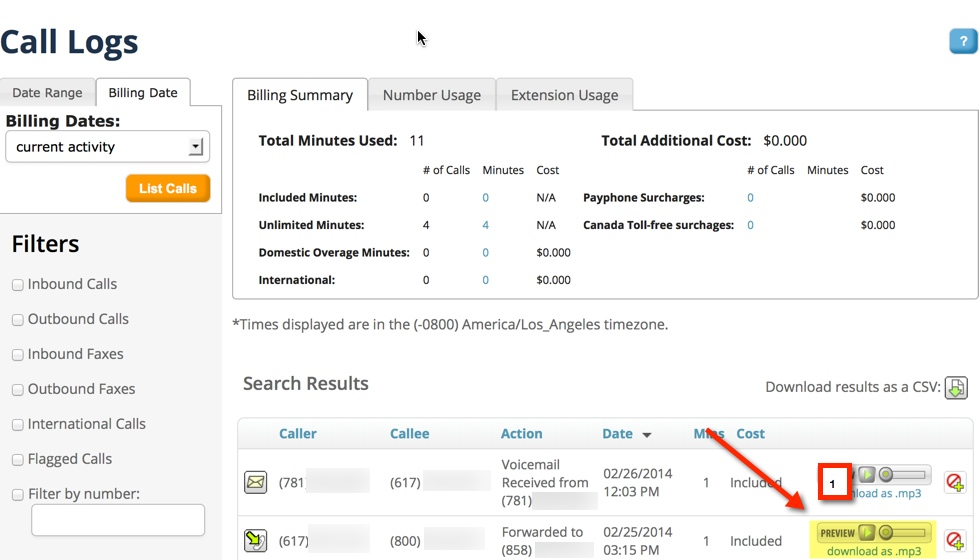
Task: Sort search results by Caller column
Action: (x=297, y=434)
